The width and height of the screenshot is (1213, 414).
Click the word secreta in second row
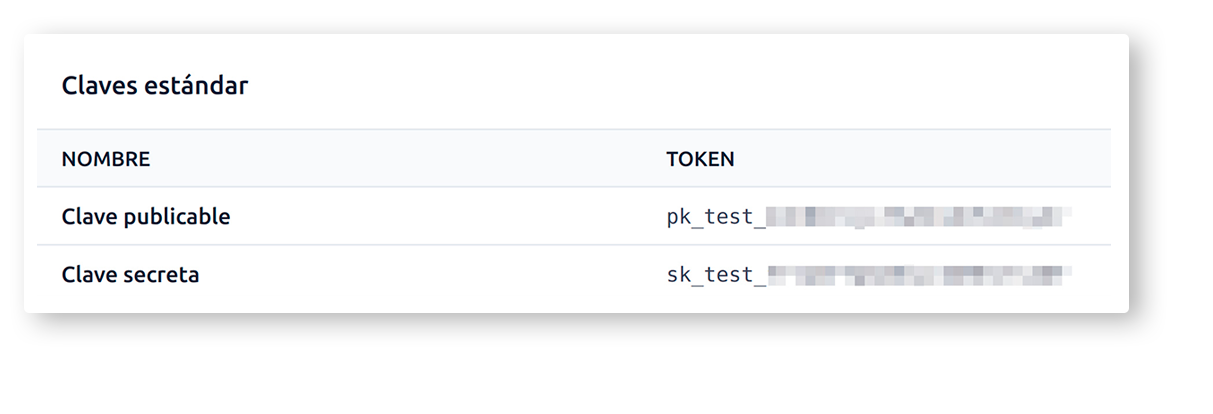[x=162, y=275]
